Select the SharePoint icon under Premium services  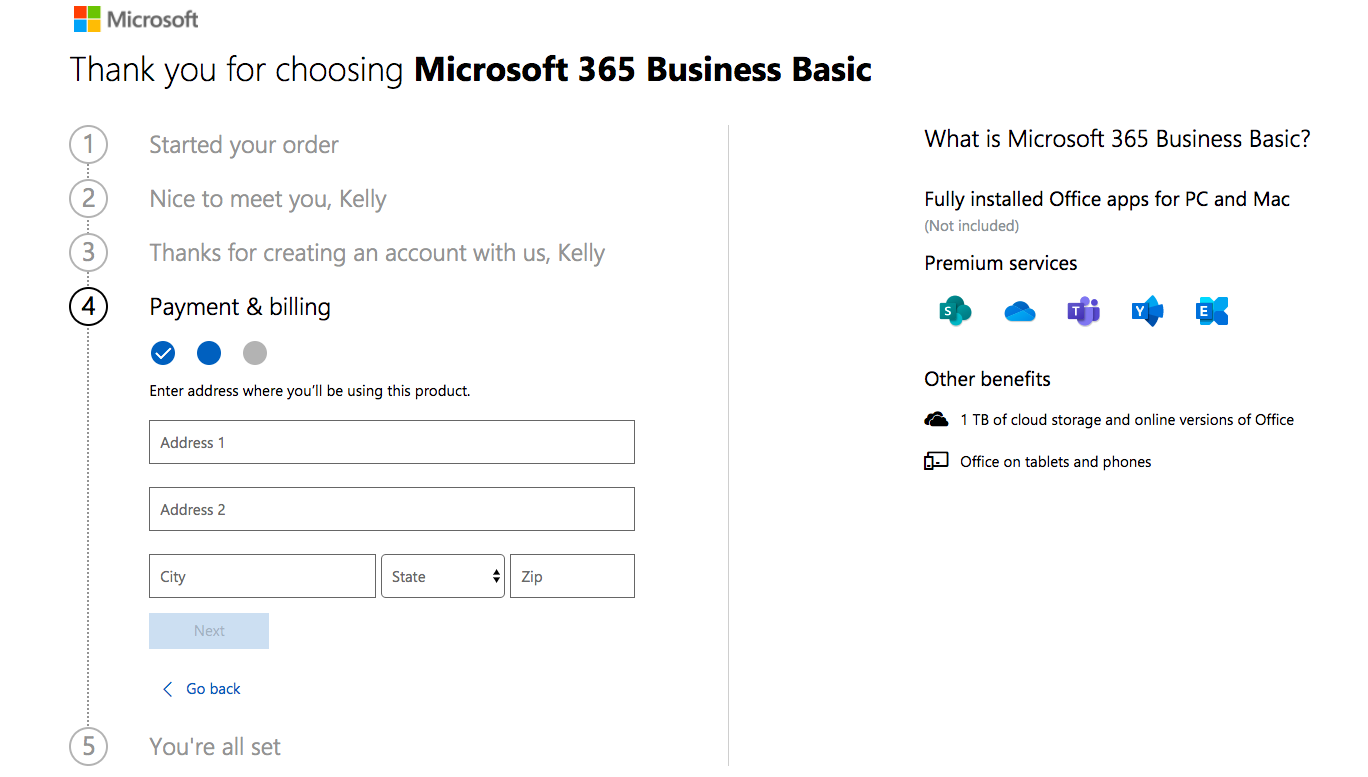coord(955,311)
